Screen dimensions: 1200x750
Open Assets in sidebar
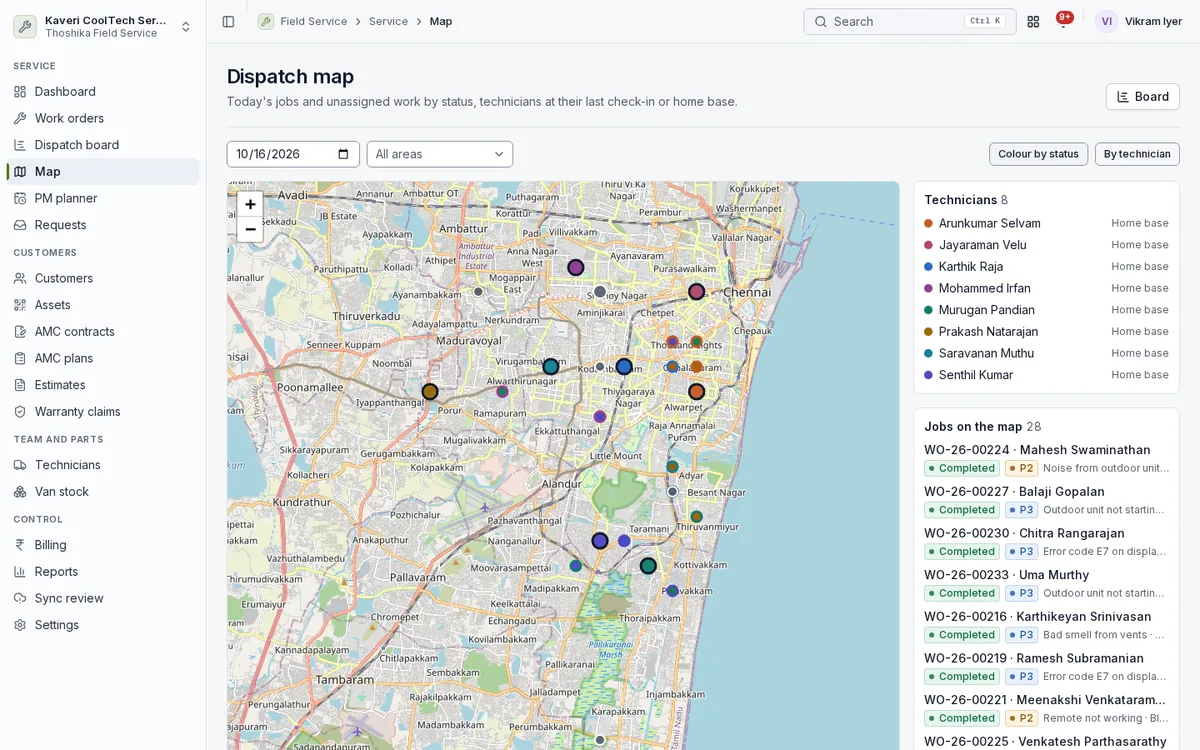(103, 305)
